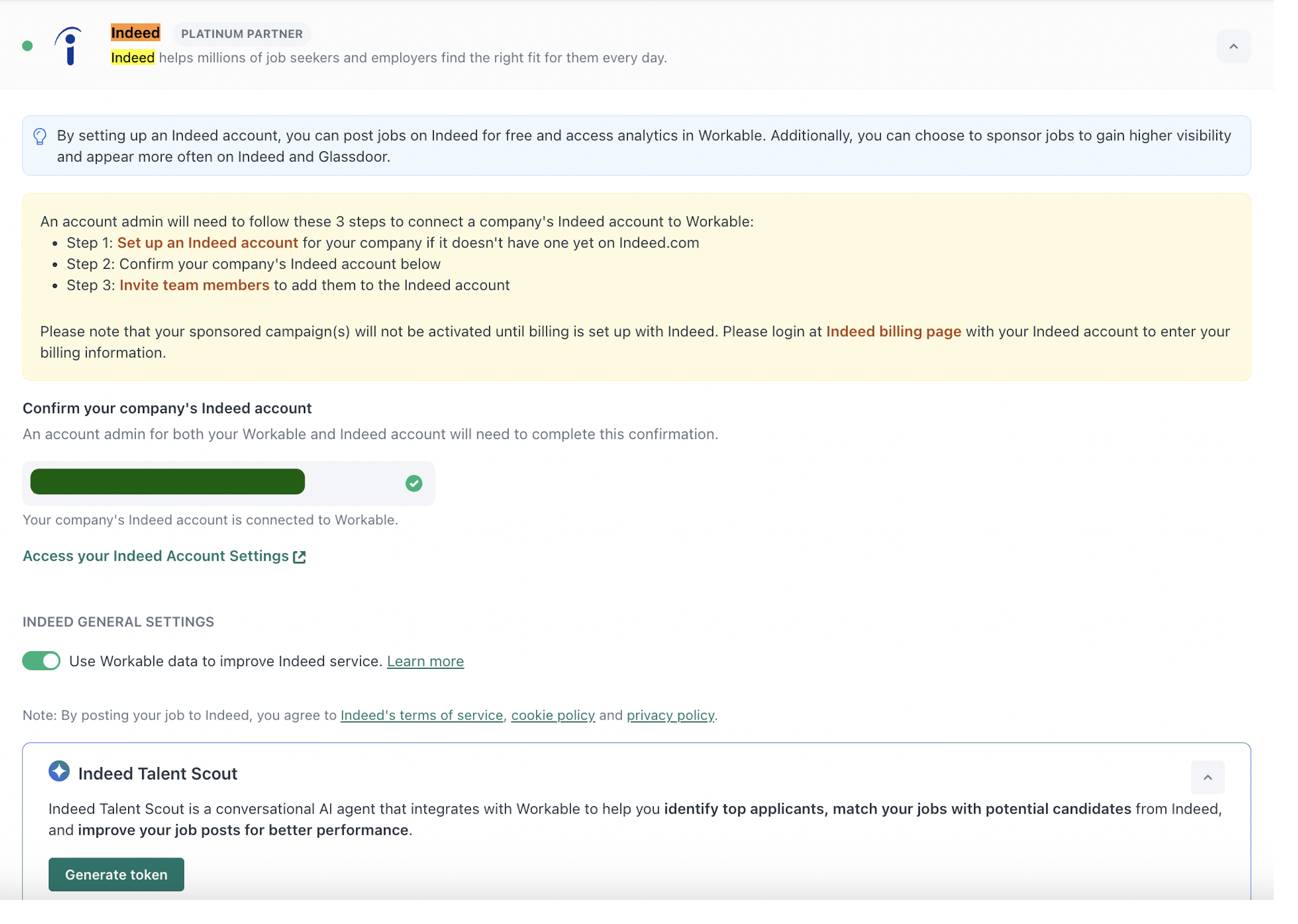The image size is (1298, 924).
Task: Open the Set up an Indeed account link
Action: [x=208, y=243]
